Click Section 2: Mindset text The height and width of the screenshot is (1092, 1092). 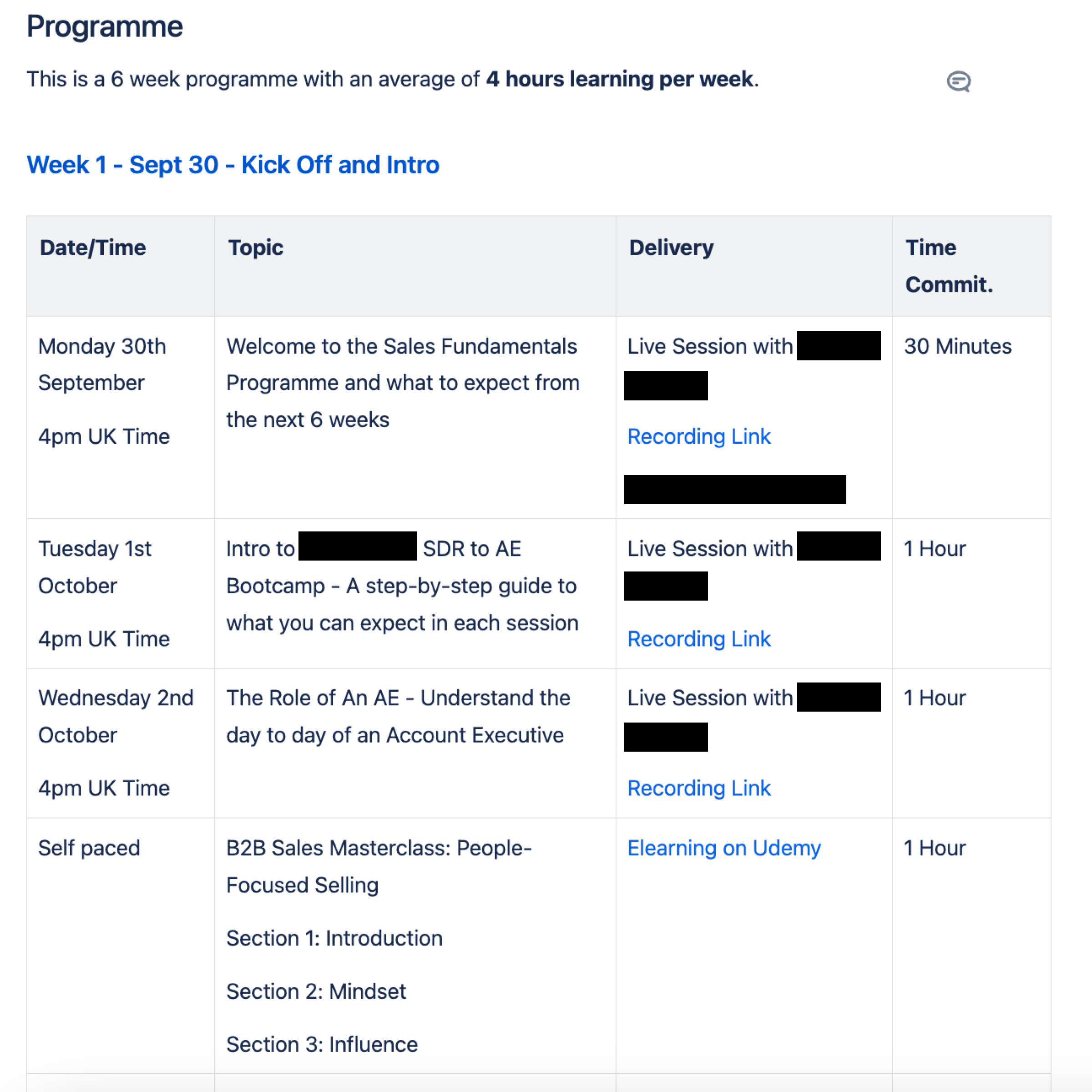click(316, 991)
